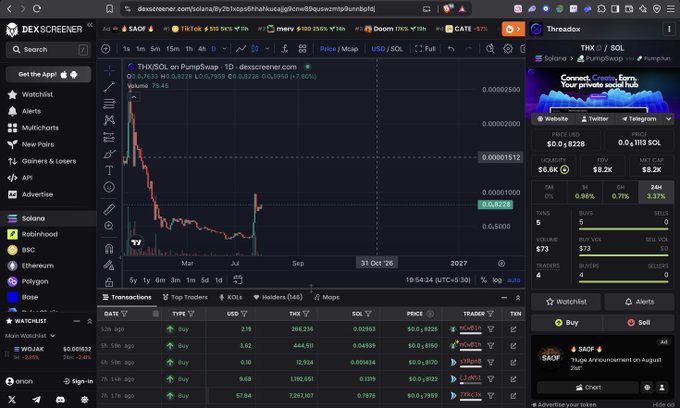Open the emoji icons tool

[x=109, y=187]
